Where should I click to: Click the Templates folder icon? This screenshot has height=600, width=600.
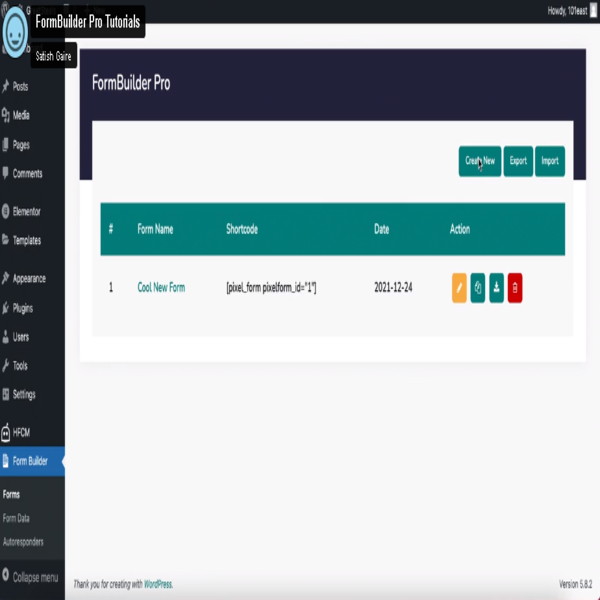(x=5, y=240)
